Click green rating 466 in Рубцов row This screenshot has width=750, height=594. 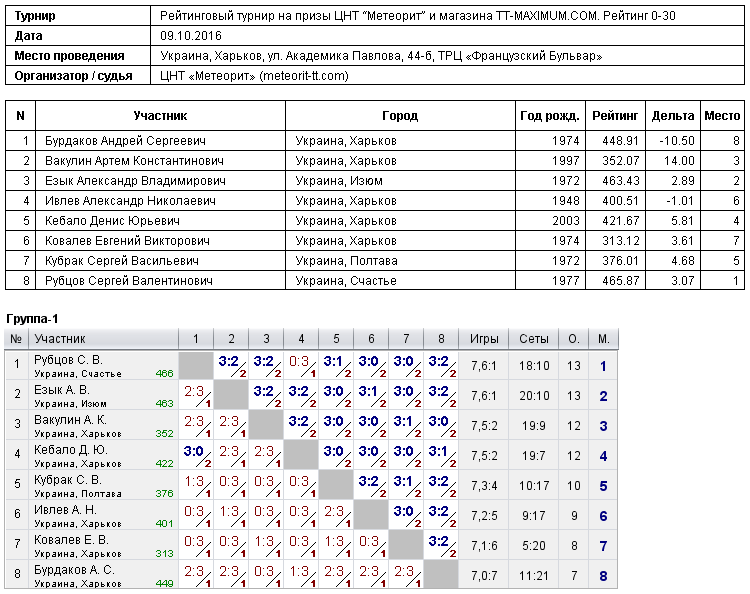[x=164, y=374]
